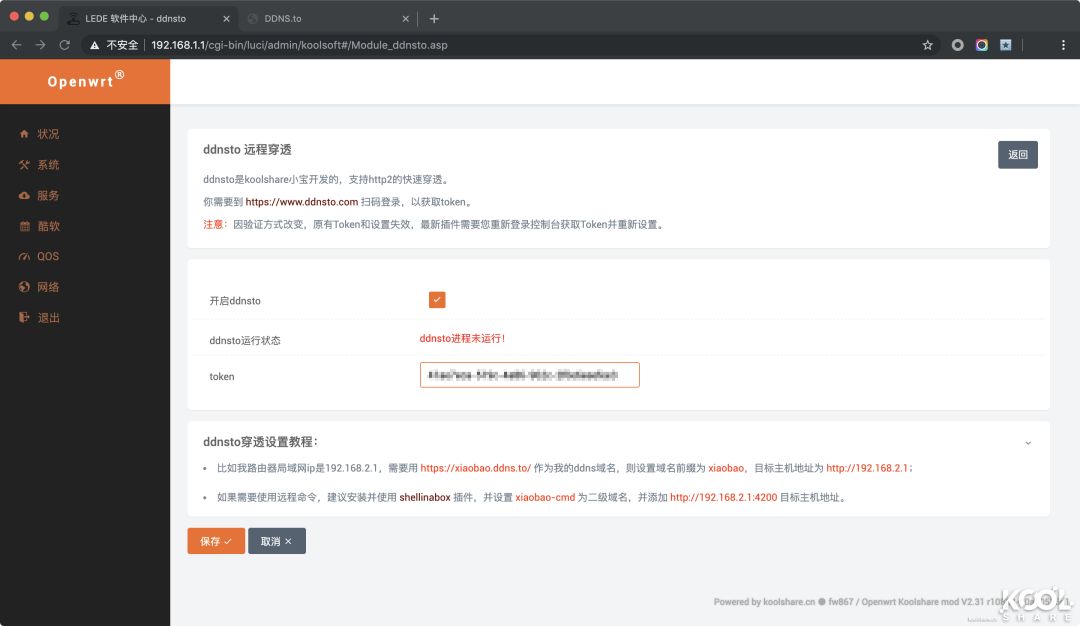This screenshot has height=626, width=1080.
Task: Click the 取消 (Cancel) button
Action: (277, 540)
